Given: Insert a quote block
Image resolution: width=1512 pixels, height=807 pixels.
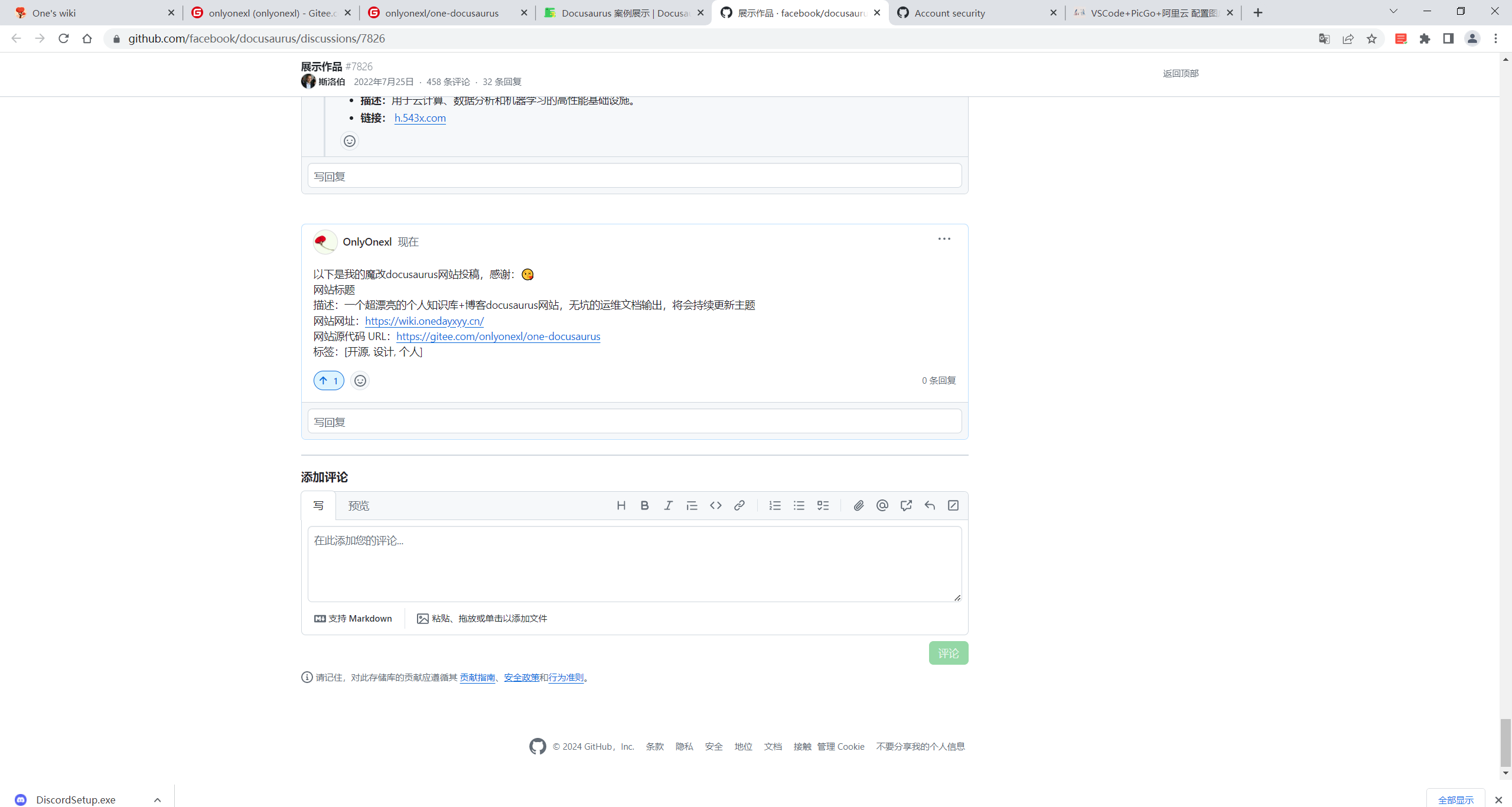Looking at the screenshot, I should [692, 505].
